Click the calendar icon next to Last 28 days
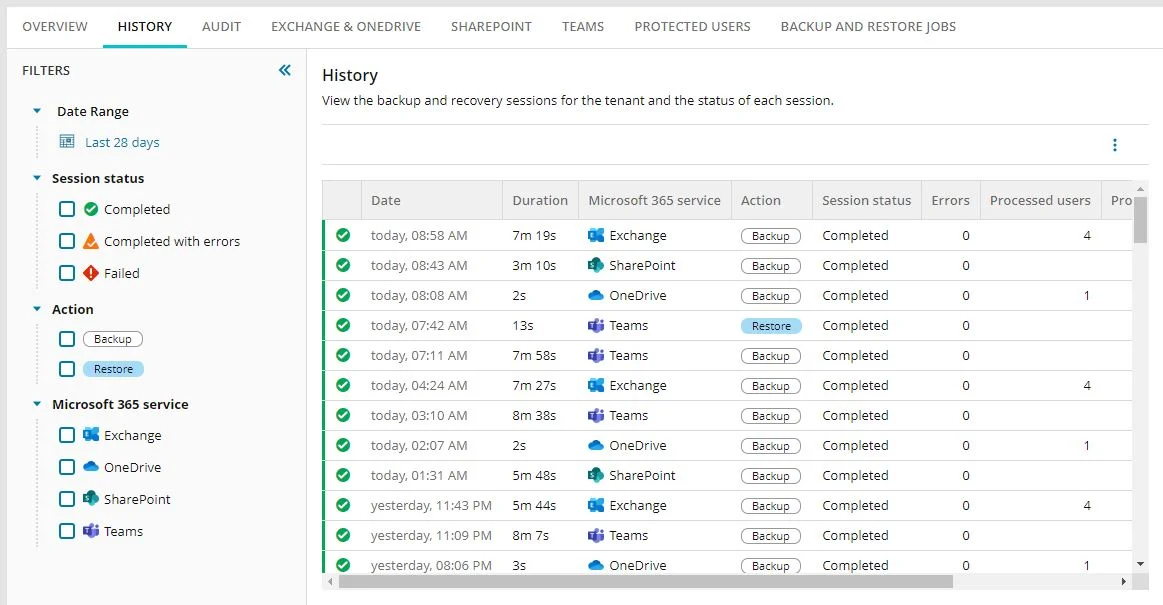This screenshot has width=1163, height=605. tap(68, 141)
